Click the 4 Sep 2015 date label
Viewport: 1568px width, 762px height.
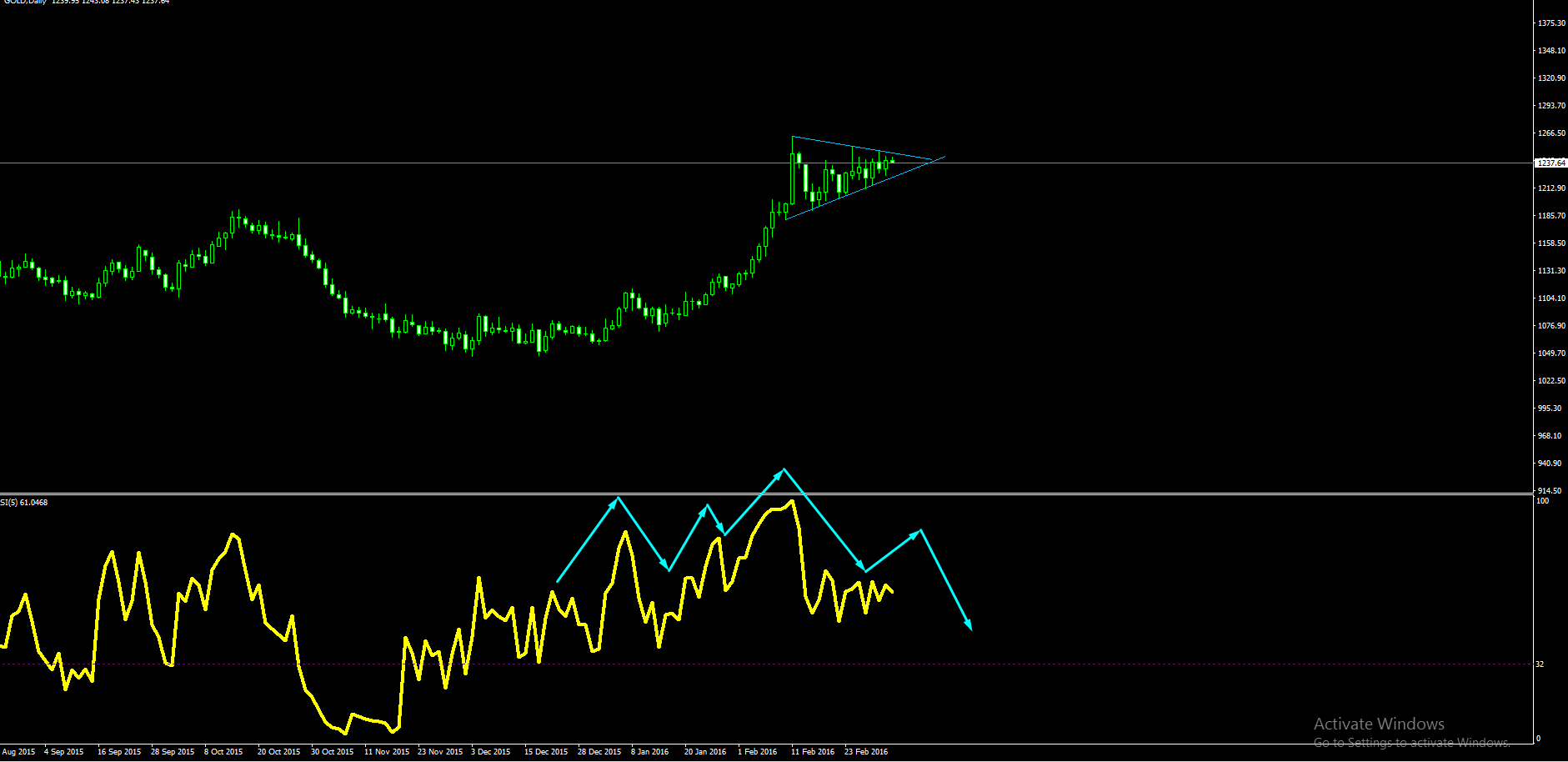coord(64,752)
